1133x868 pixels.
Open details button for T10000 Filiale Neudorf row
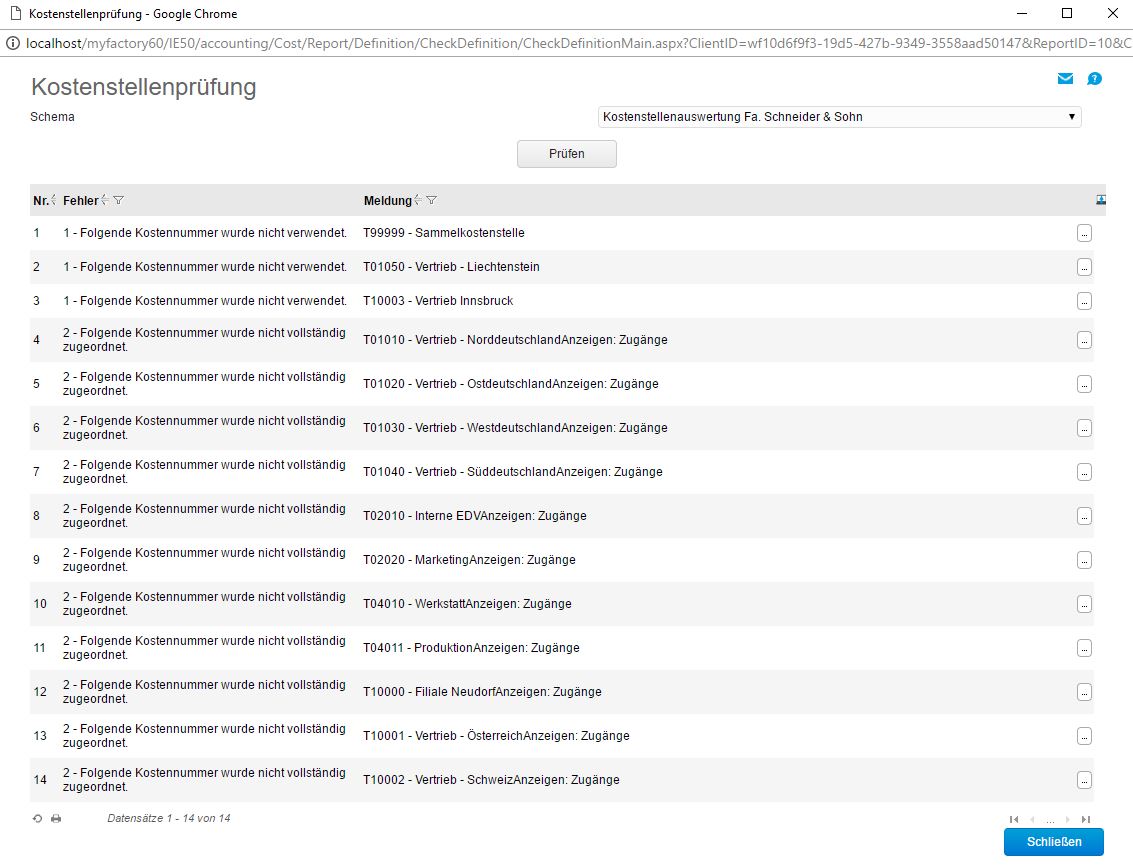click(x=1084, y=692)
